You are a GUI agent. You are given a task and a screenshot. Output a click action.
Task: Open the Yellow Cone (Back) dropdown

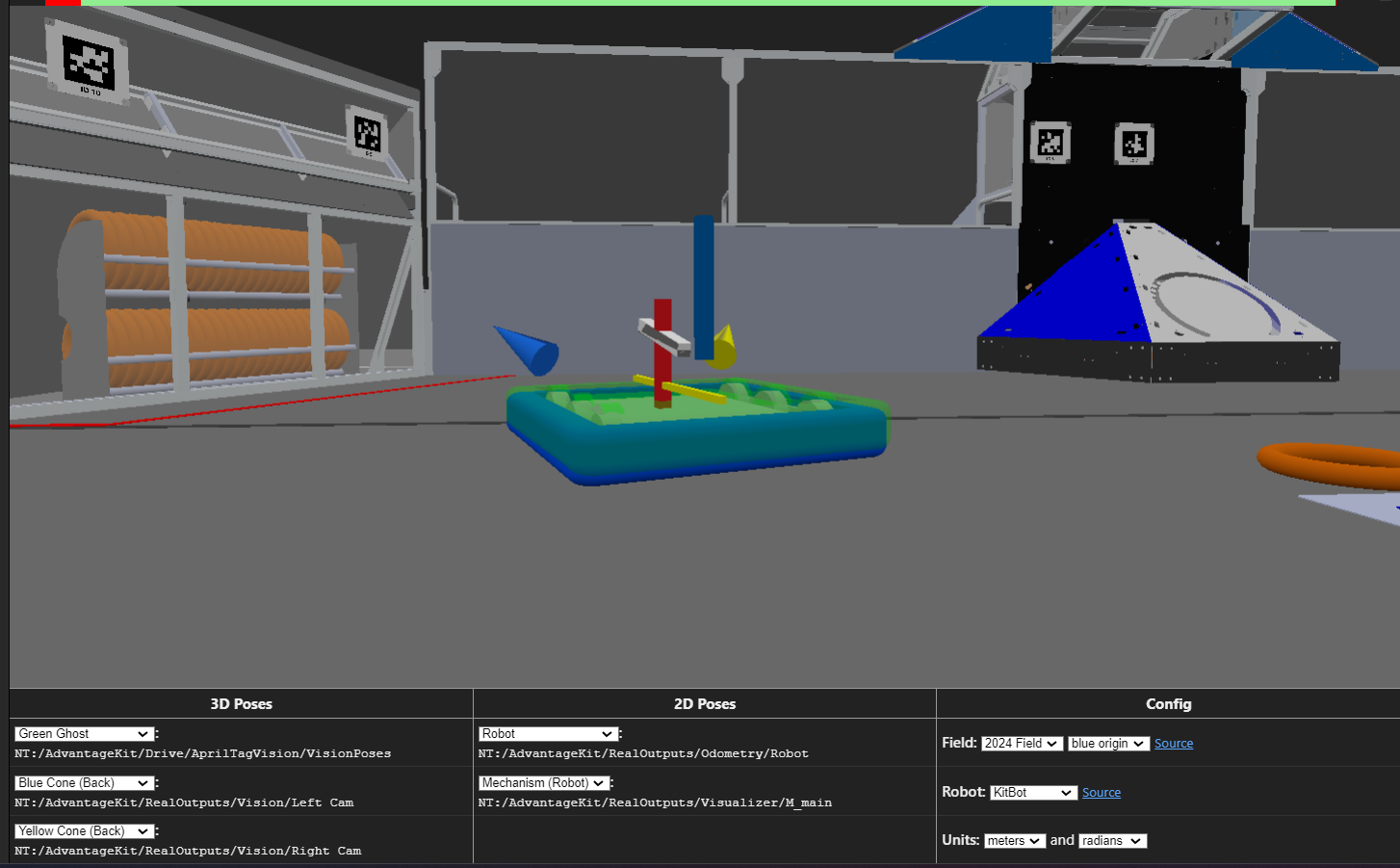point(83,830)
